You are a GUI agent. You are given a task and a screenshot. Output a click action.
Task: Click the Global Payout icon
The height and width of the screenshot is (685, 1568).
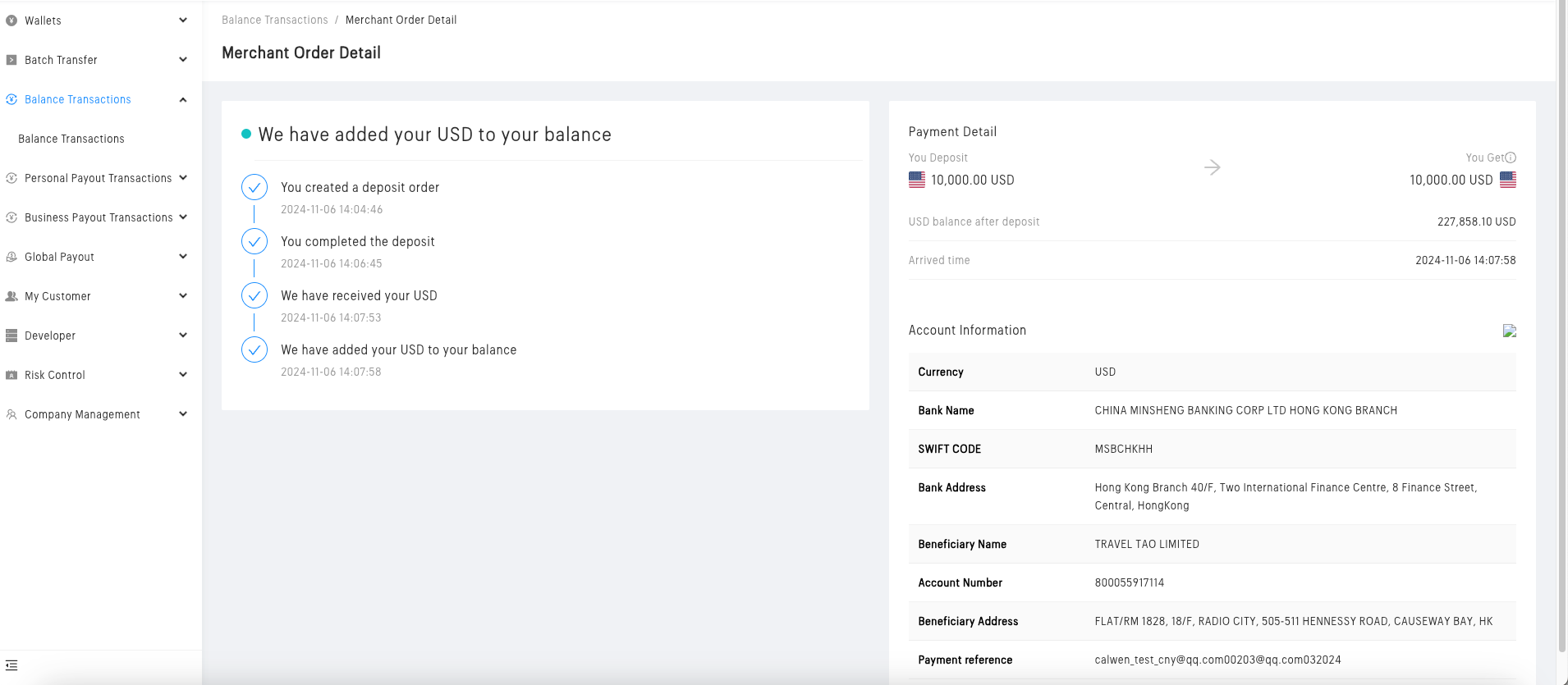11,257
